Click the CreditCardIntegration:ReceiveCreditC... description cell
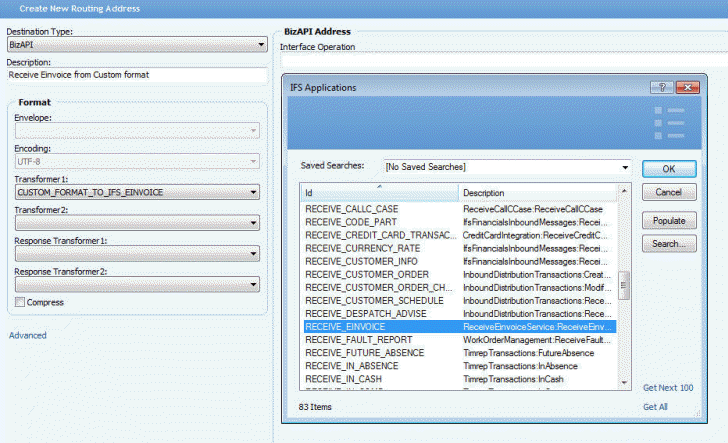 pyautogui.click(x=535, y=235)
